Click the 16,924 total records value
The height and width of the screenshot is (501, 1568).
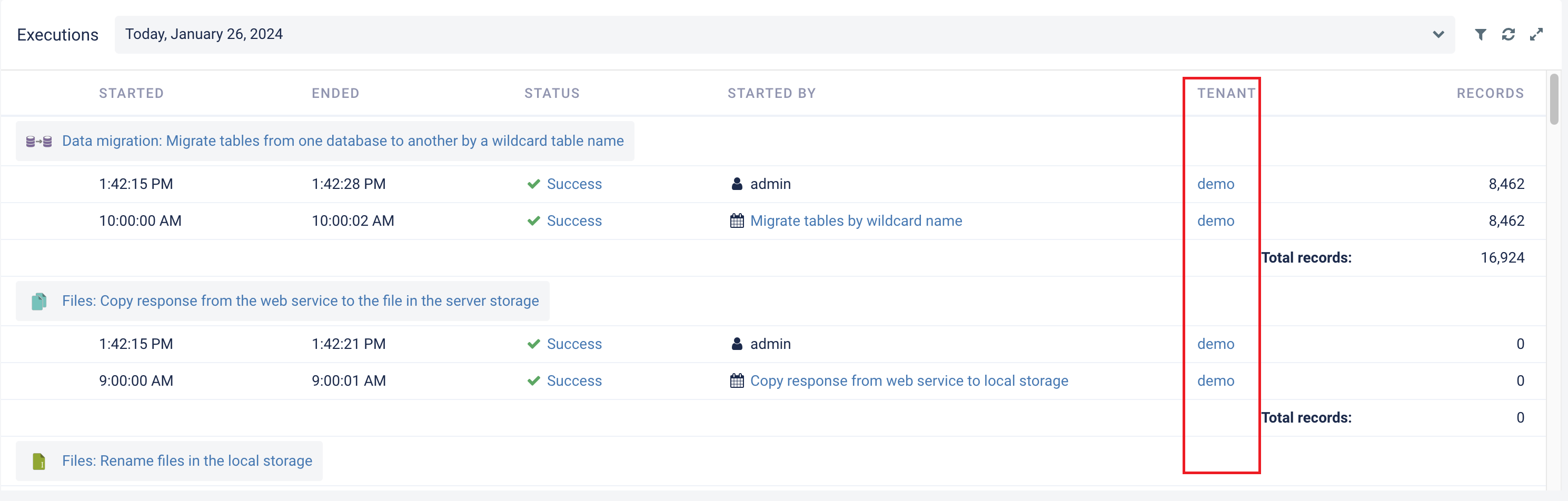[1502, 258]
